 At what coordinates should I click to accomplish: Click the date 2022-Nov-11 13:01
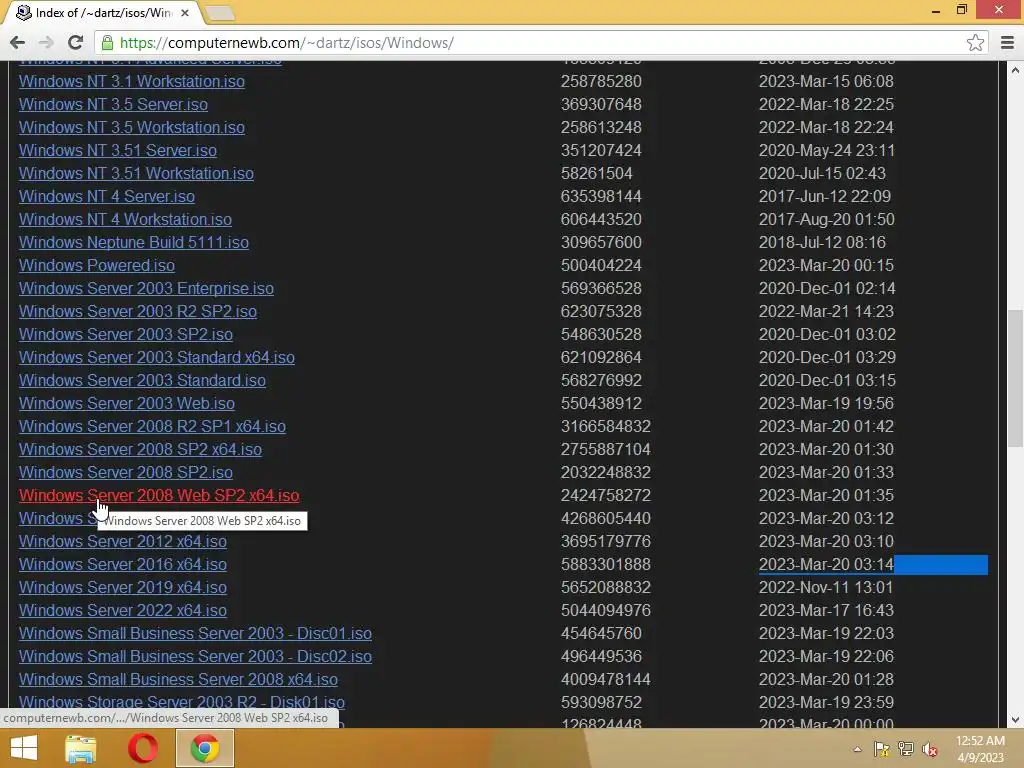pyautogui.click(x=825, y=587)
